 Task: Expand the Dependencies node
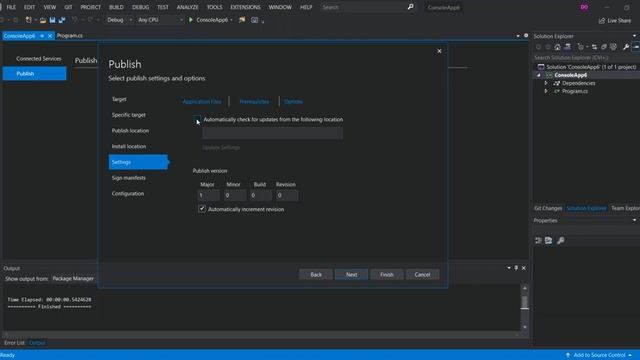(546, 83)
